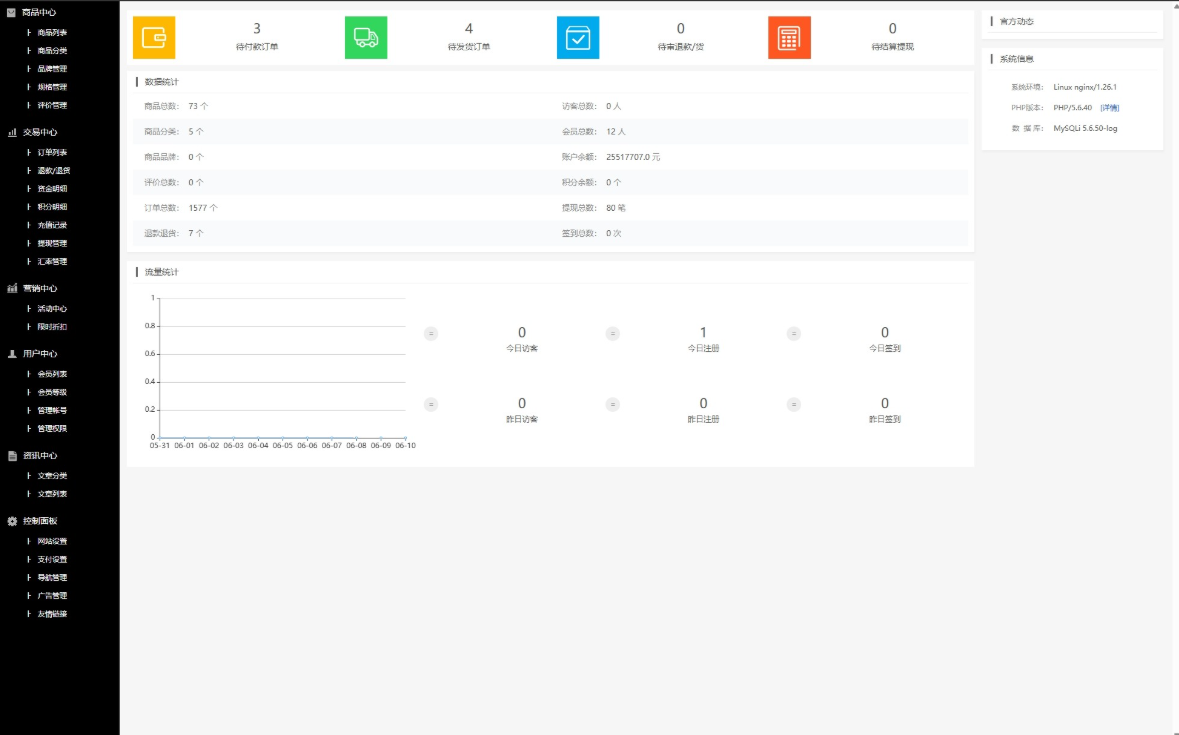Screen dimensions: 1179x735
Task: Click the green delivery truck icon
Action: [x=366, y=38]
